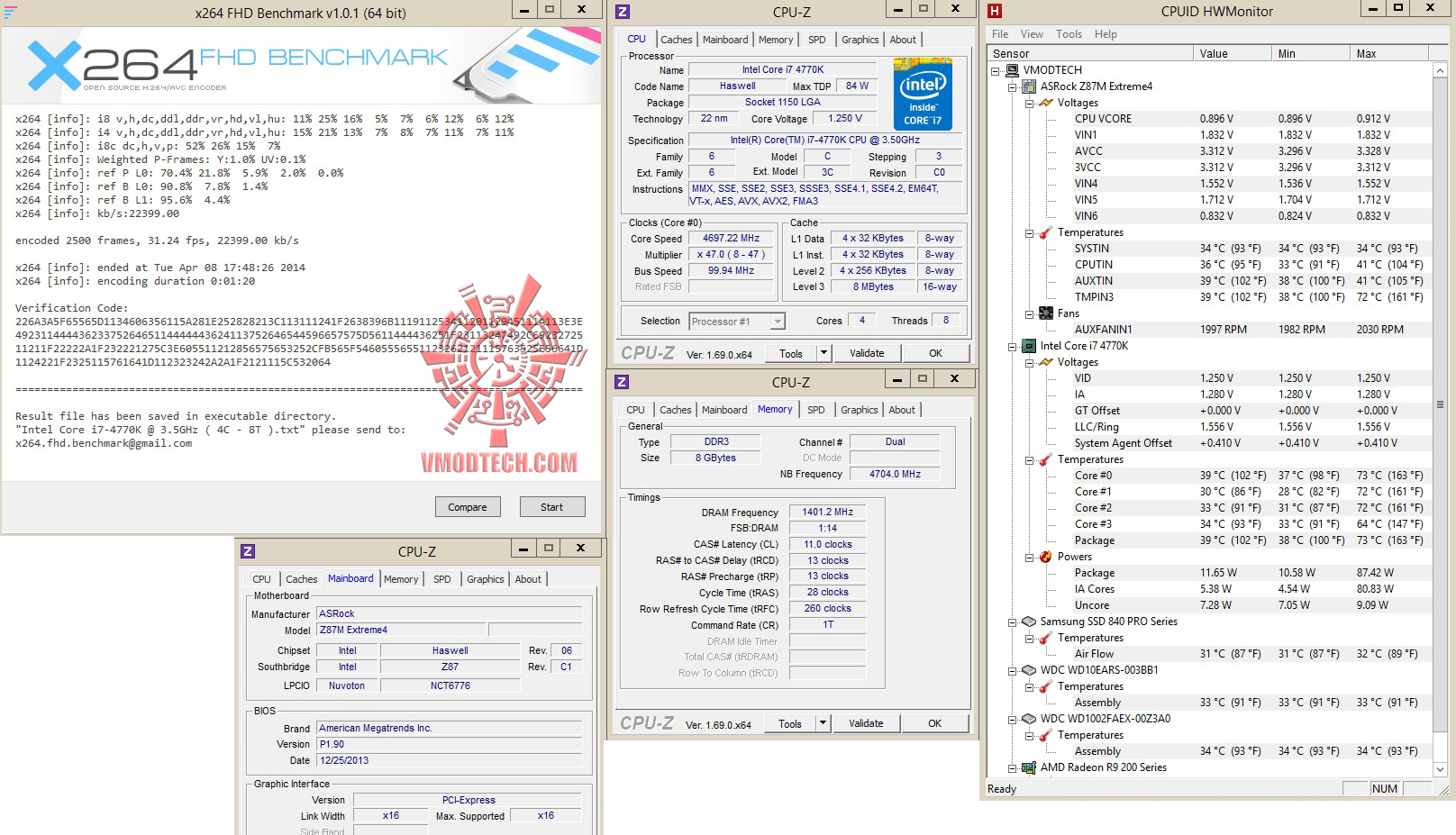The height and width of the screenshot is (835, 1456).
Task: Open the File menu in HWMonitor
Action: click(x=1000, y=34)
